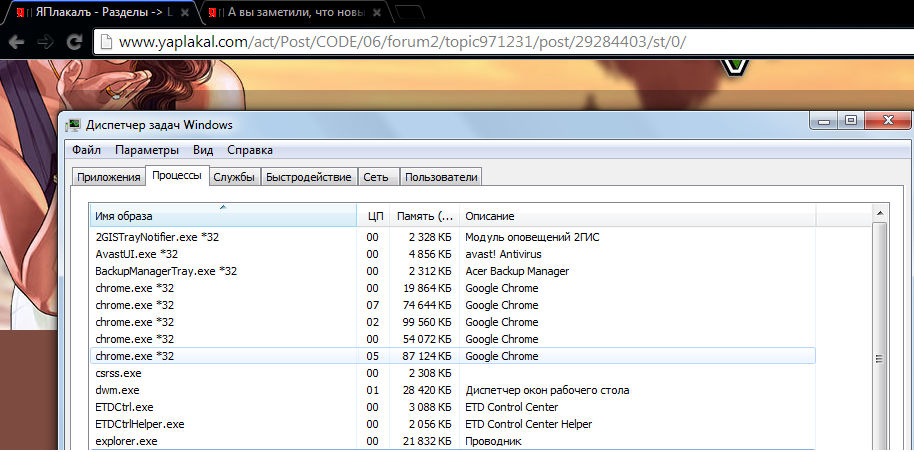Click the browser forward arrow
The image size is (914, 452).
[x=45, y=42]
